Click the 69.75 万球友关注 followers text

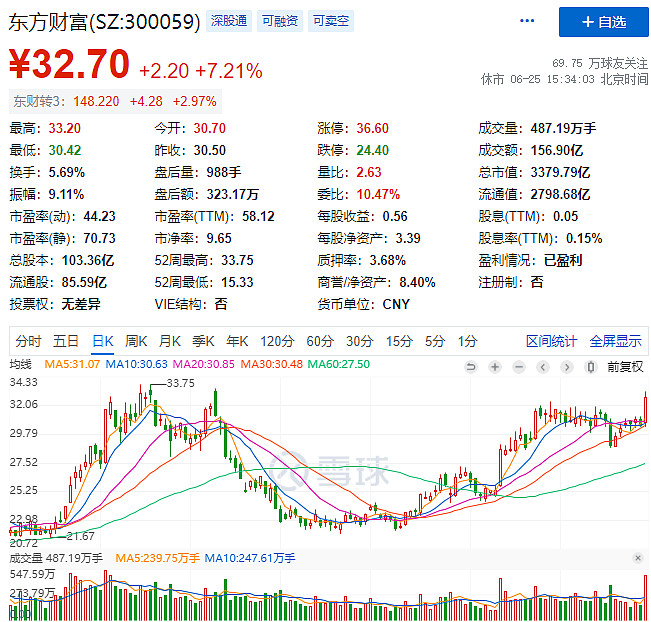tap(600, 63)
